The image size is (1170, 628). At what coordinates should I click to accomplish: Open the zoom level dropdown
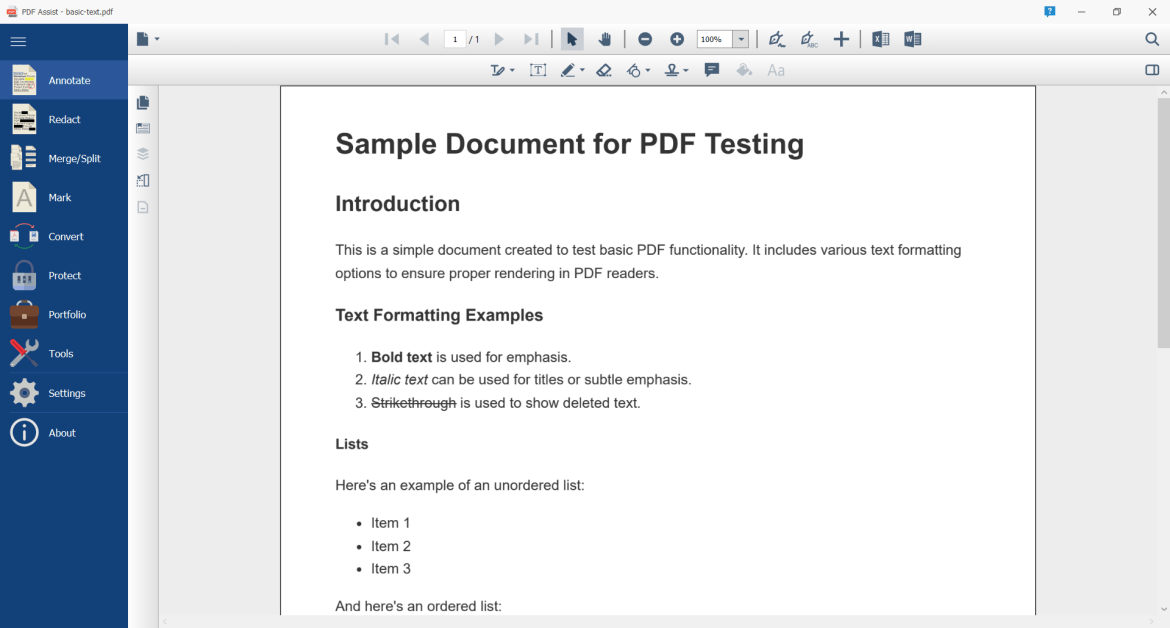pyautogui.click(x=741, y=39)
